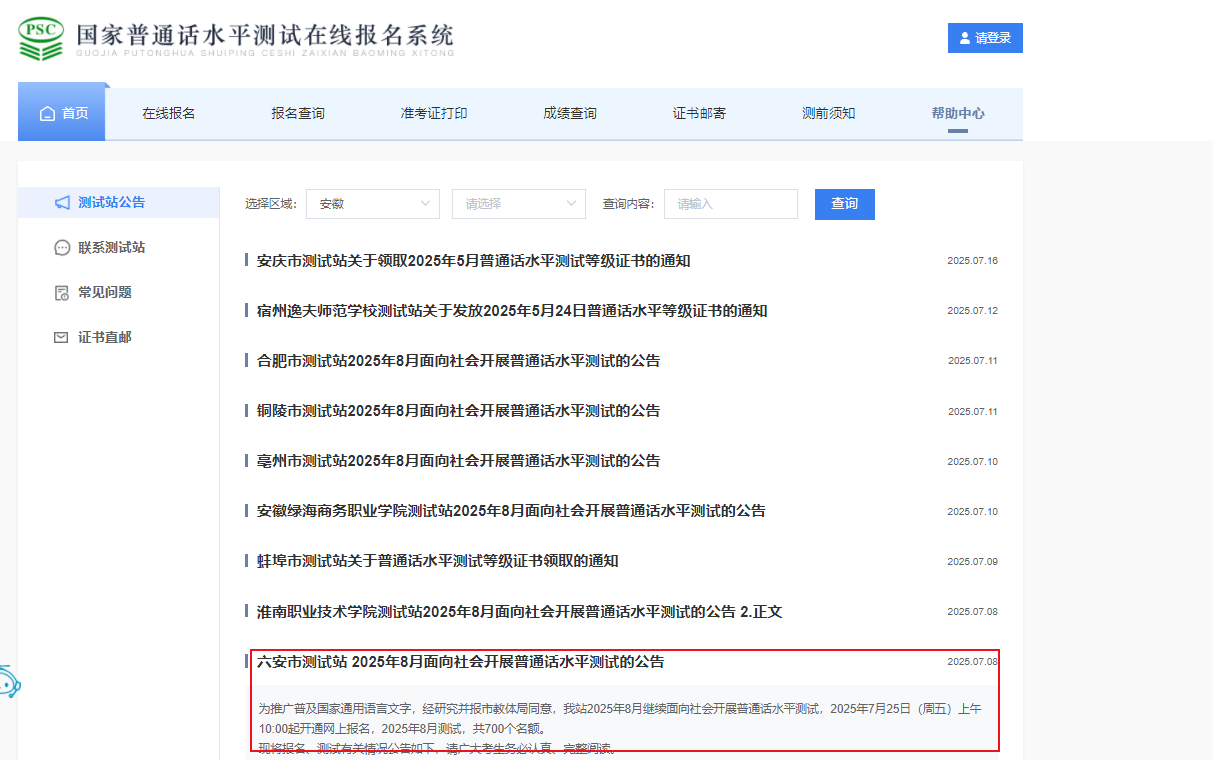Select 联系测试站 in the sidebar

pyautogui.click(x=112, y=248)
